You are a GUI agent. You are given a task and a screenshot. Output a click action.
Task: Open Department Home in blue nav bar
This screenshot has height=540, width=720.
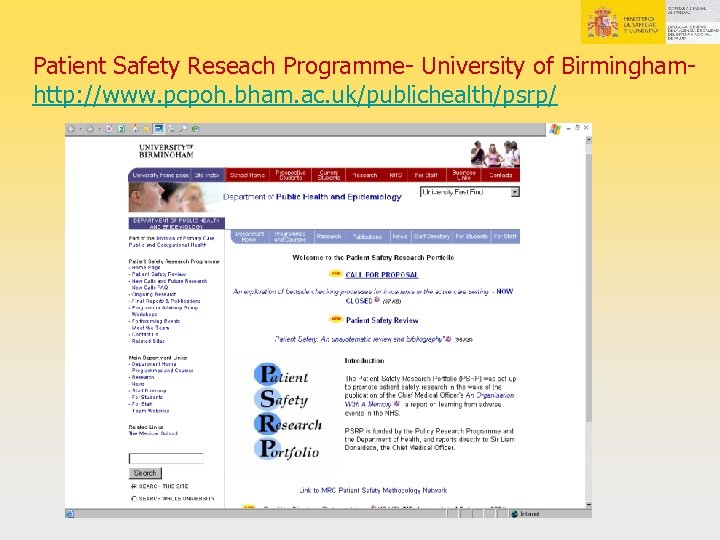pyautogui.click(x=249, y=236)
